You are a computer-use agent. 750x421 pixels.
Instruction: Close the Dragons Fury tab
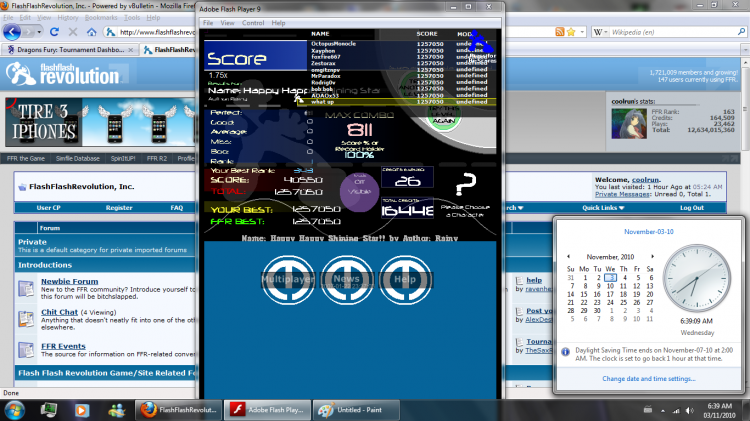click(x=131, y=50)
